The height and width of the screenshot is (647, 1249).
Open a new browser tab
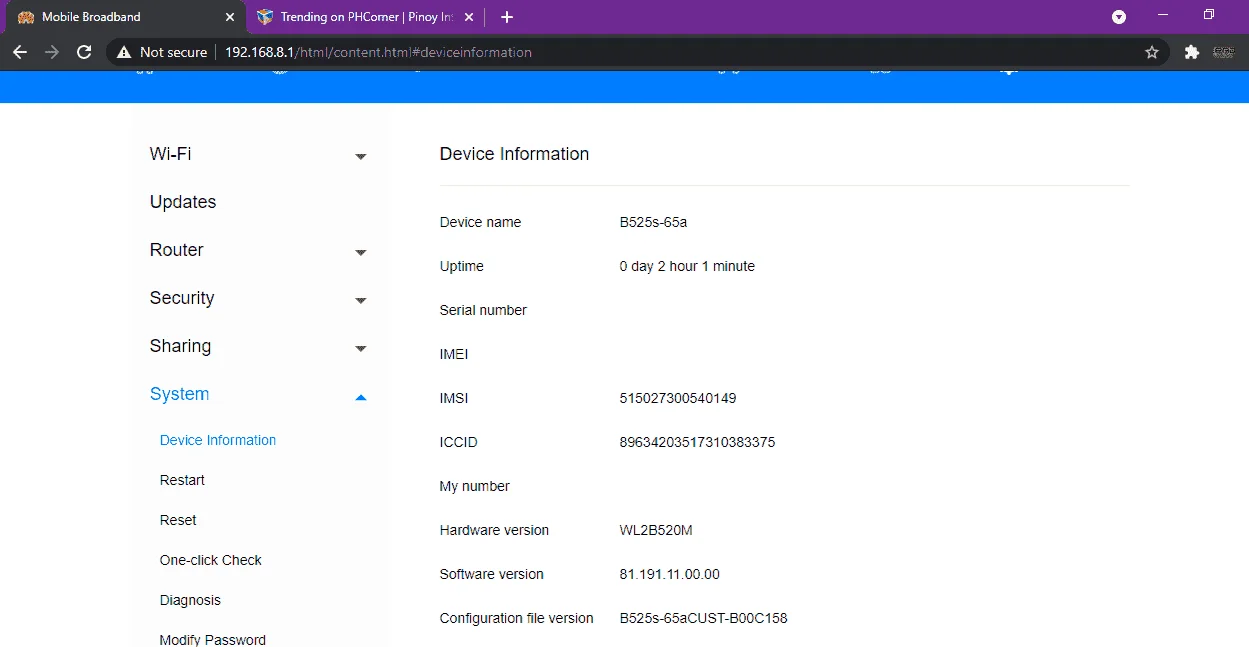(x=507, y=17)
